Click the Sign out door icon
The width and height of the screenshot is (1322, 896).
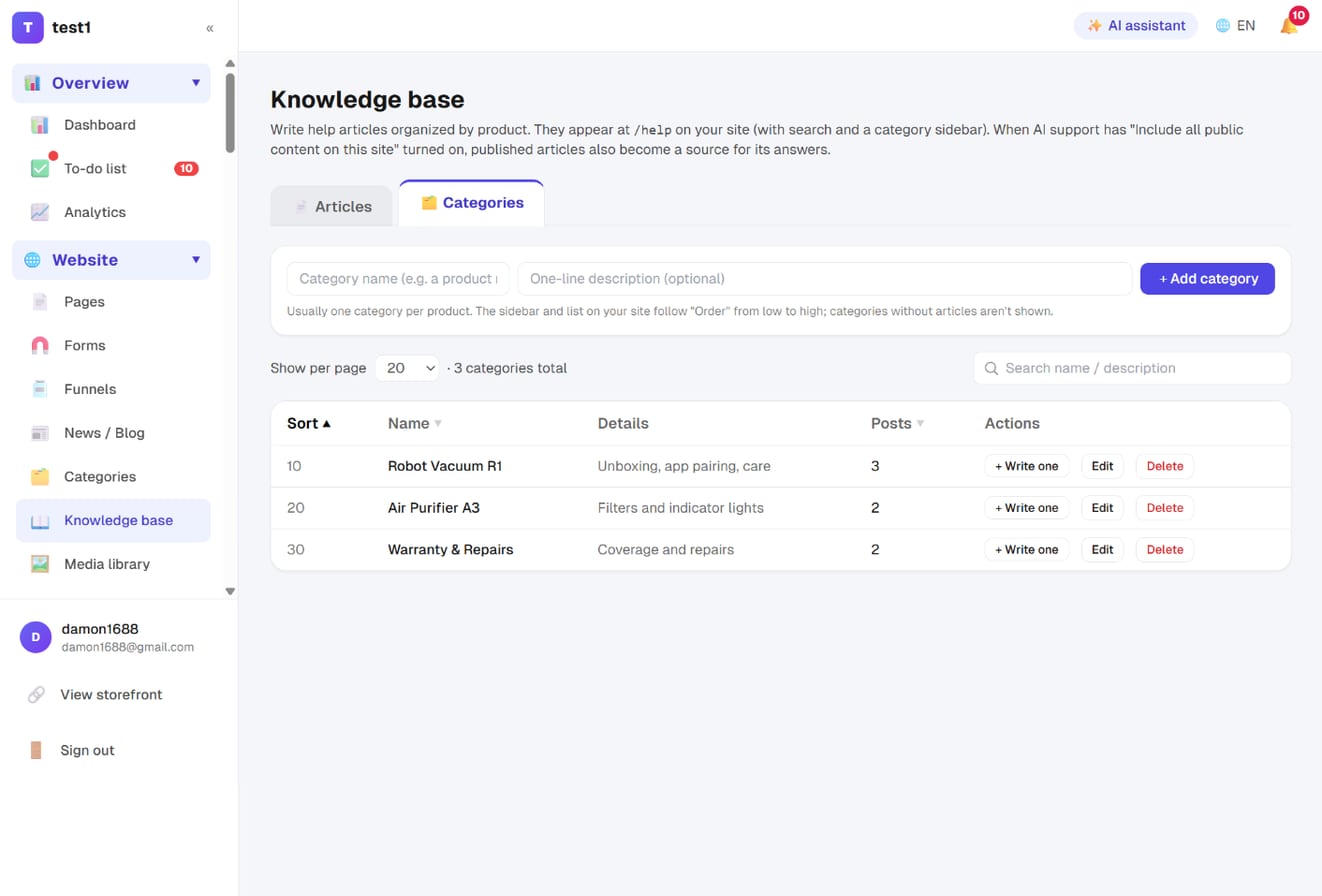click(36, 750)
